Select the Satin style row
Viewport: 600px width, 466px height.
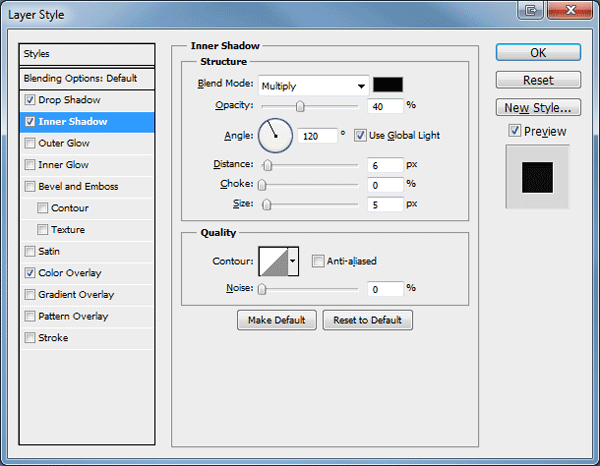coord(87,251)
